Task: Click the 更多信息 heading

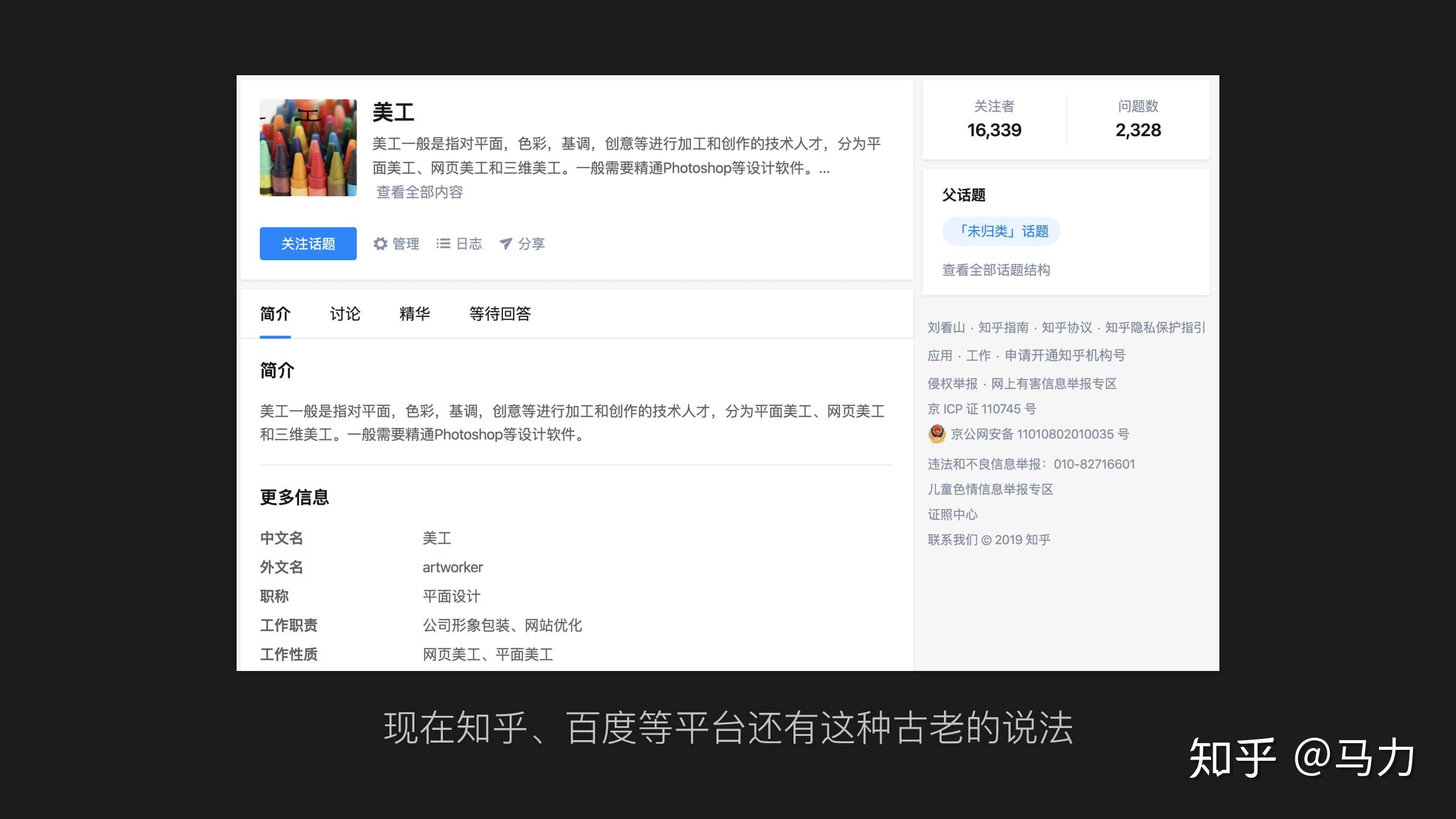Action: [294, 497]
